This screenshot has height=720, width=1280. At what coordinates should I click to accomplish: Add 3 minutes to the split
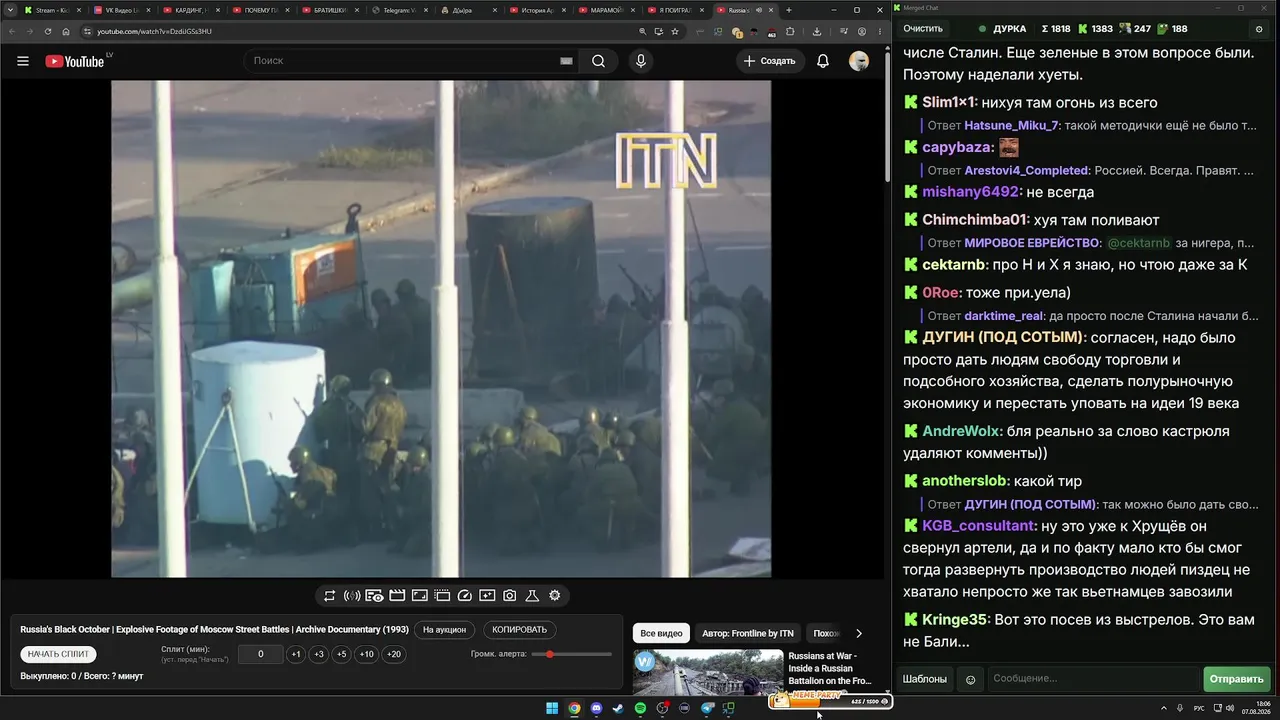(319, 654)
